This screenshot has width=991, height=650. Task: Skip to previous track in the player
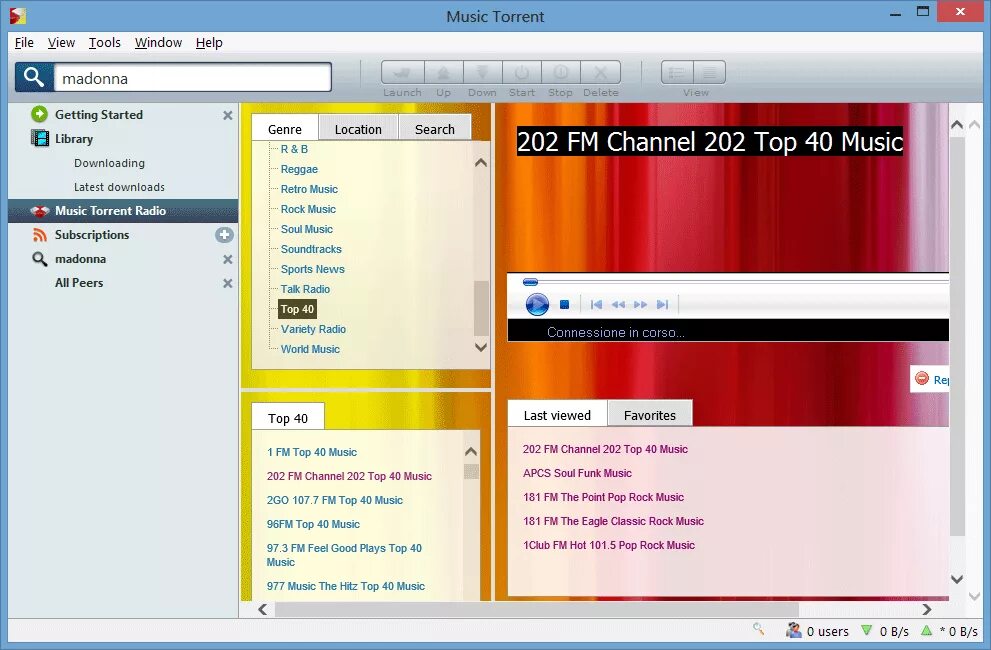[596, 305]
